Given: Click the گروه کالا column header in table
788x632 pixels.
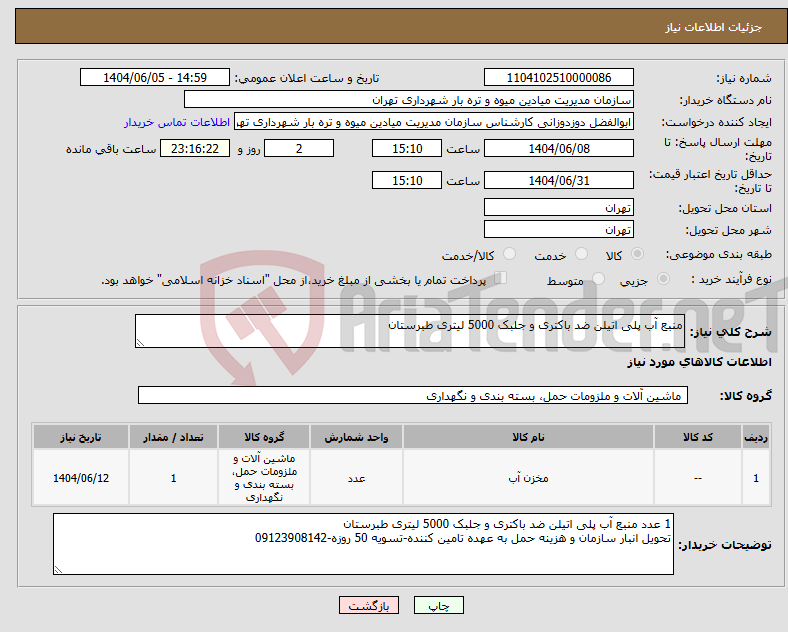Looking at the screenshot, I should coord(264,437).
